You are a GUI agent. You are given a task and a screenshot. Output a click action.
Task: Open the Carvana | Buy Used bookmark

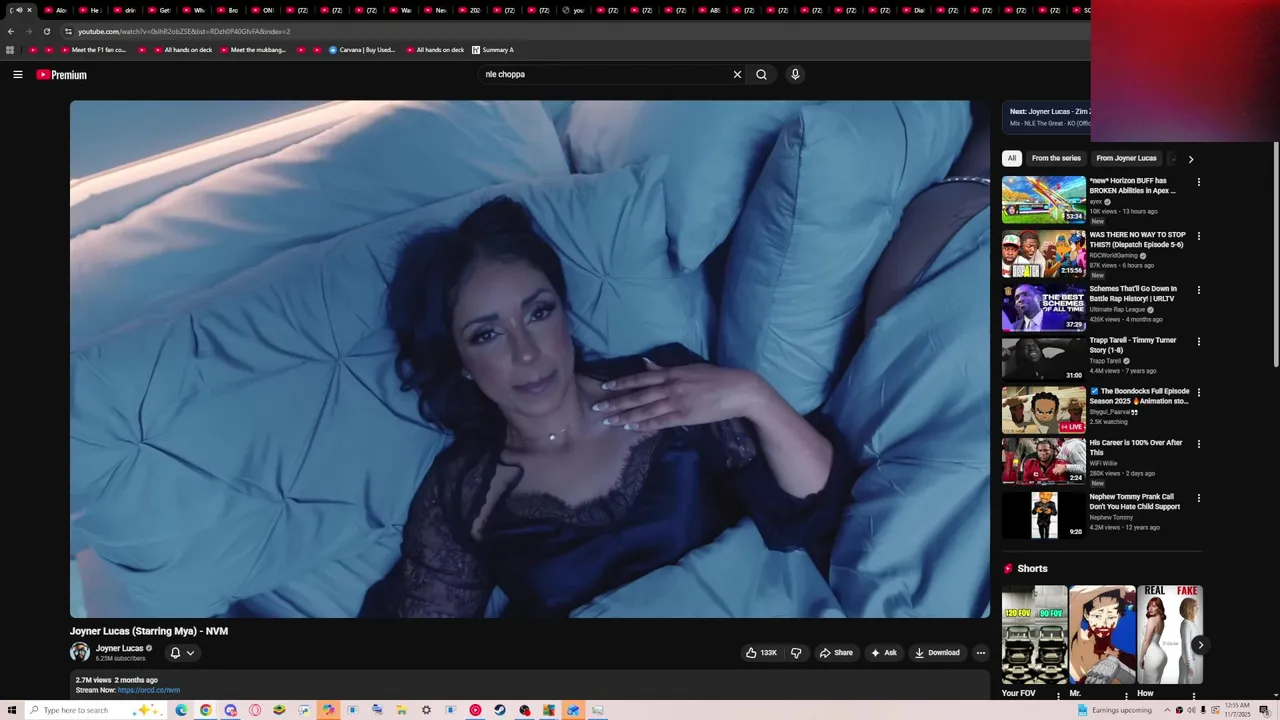362,50
